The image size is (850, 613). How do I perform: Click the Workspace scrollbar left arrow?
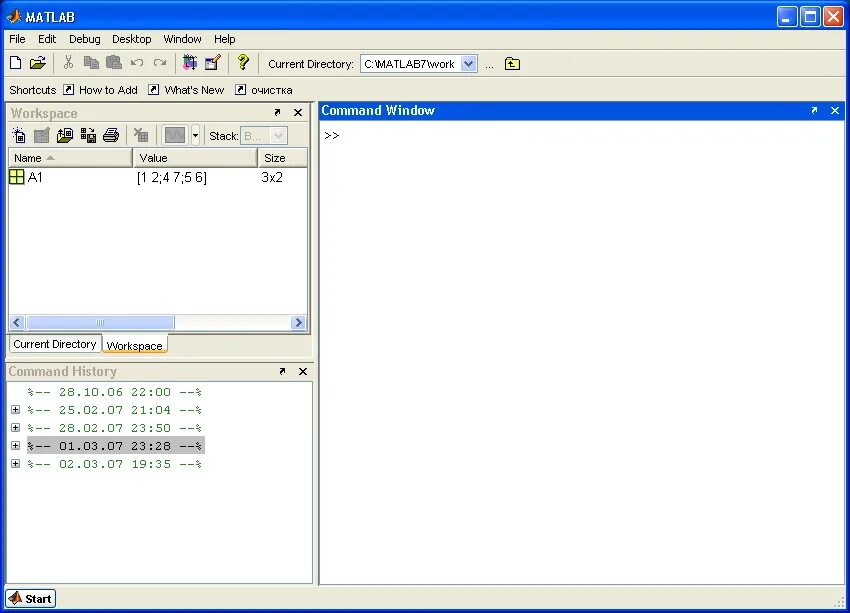pyautogui.click(x=17, y=322)
